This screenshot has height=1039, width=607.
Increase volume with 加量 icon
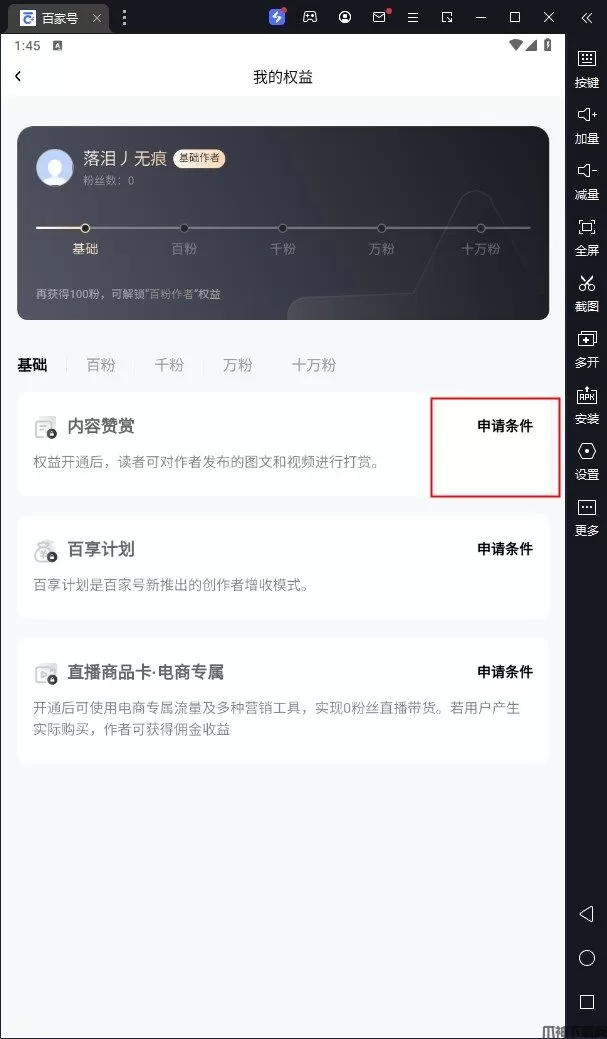(x=586, y=125)
